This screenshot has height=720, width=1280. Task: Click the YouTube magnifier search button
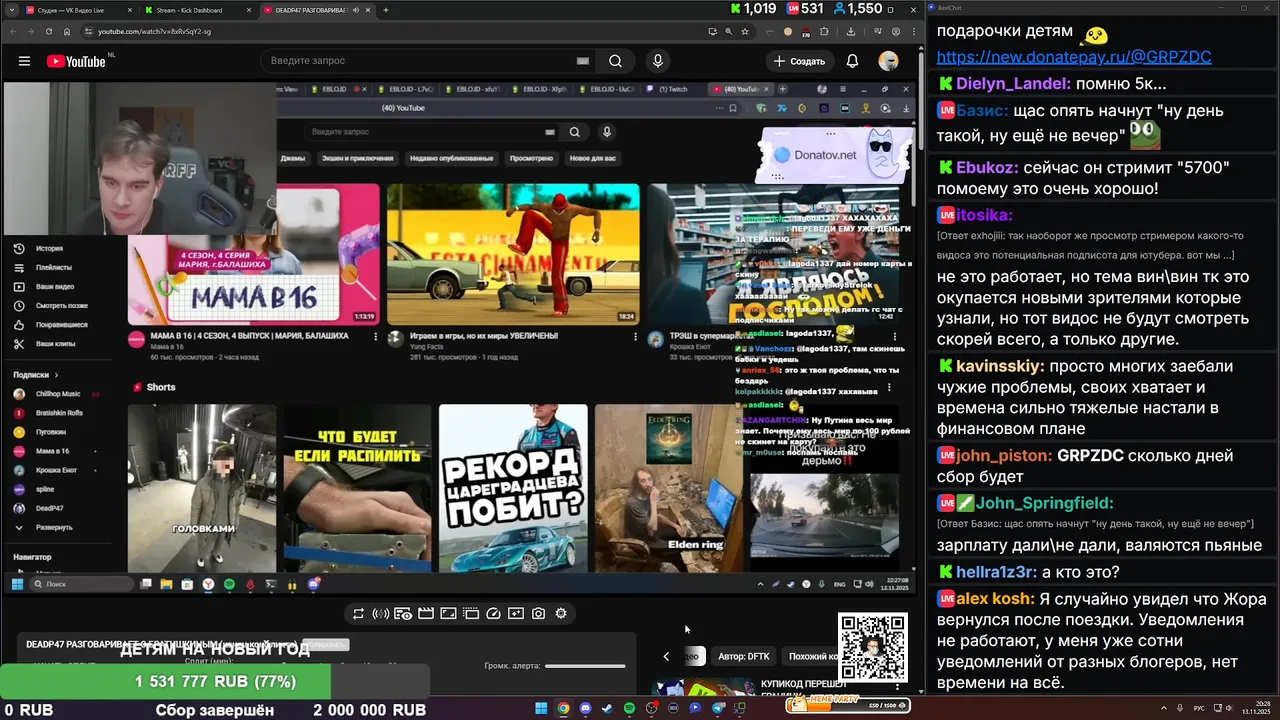[615, 61]
